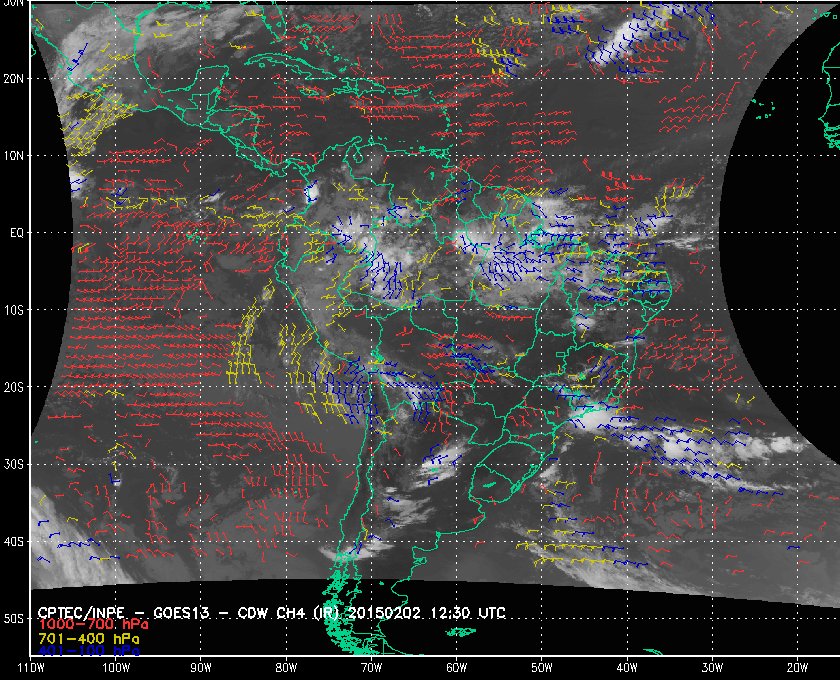Click the 60W longitude axis label
This screenshot has width=840, height=680.
456,666
